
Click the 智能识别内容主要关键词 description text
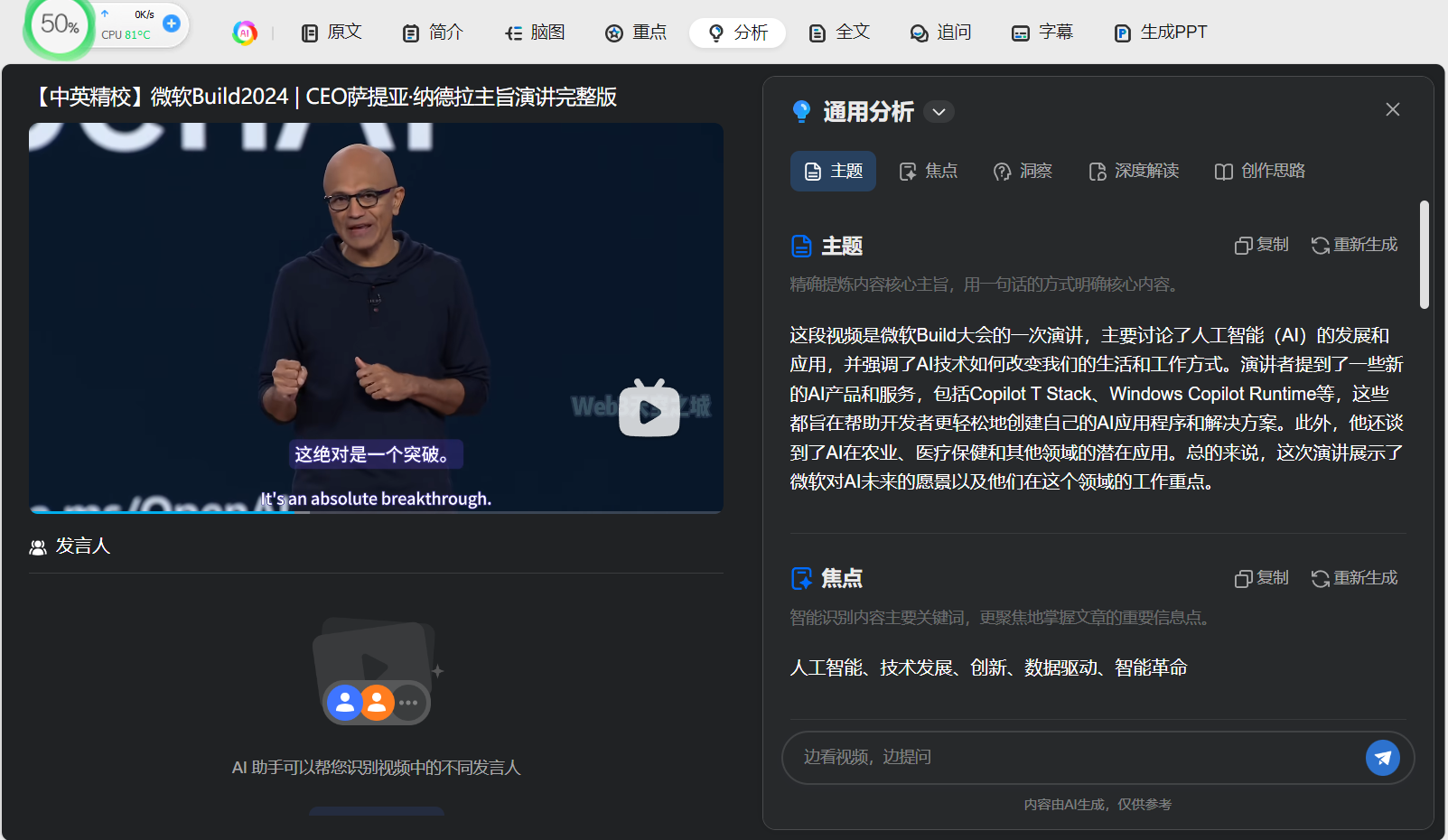(x=1001, y=618)
